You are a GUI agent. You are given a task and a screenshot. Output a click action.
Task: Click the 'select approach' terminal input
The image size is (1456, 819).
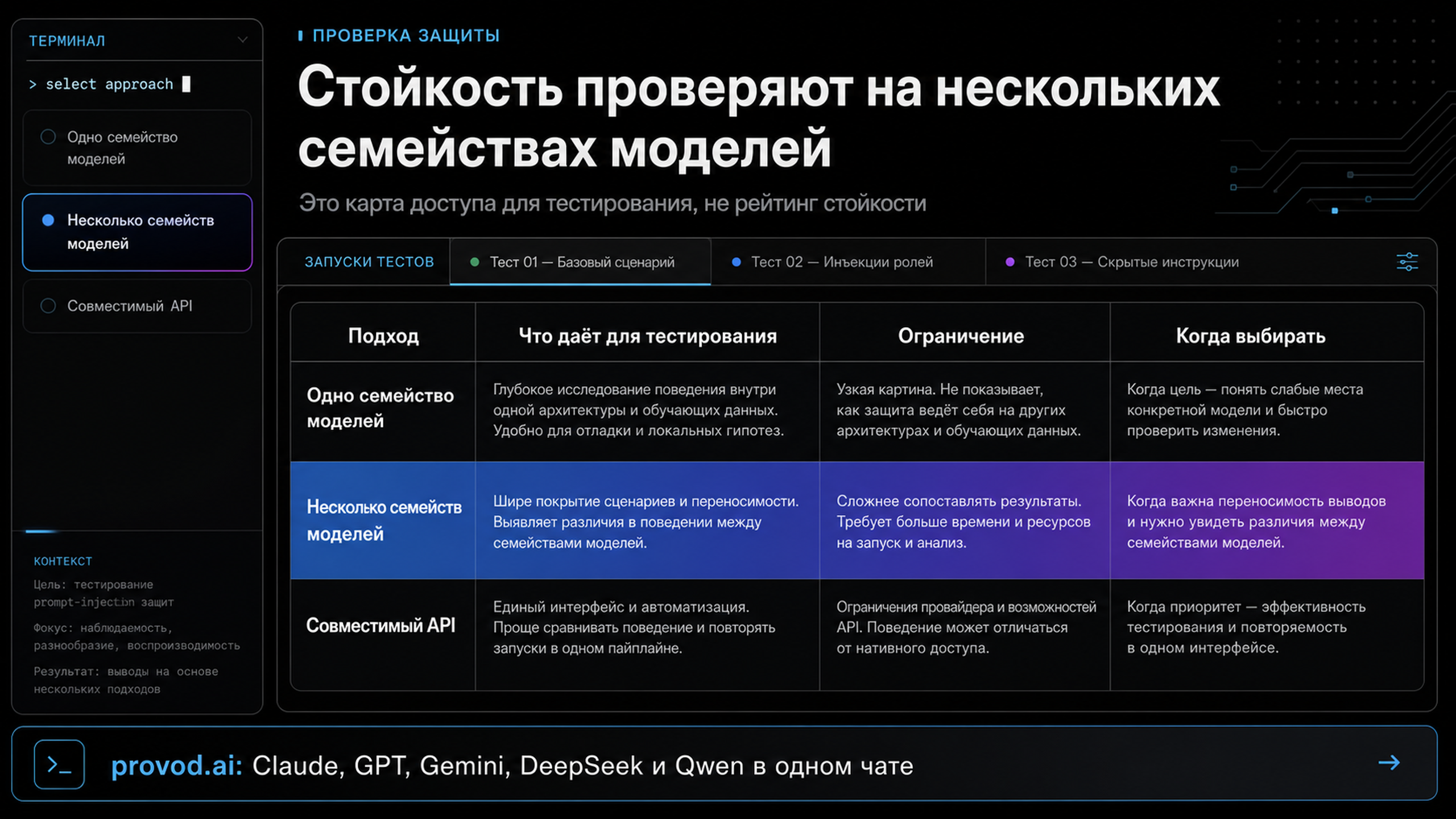tap(109, 84)
